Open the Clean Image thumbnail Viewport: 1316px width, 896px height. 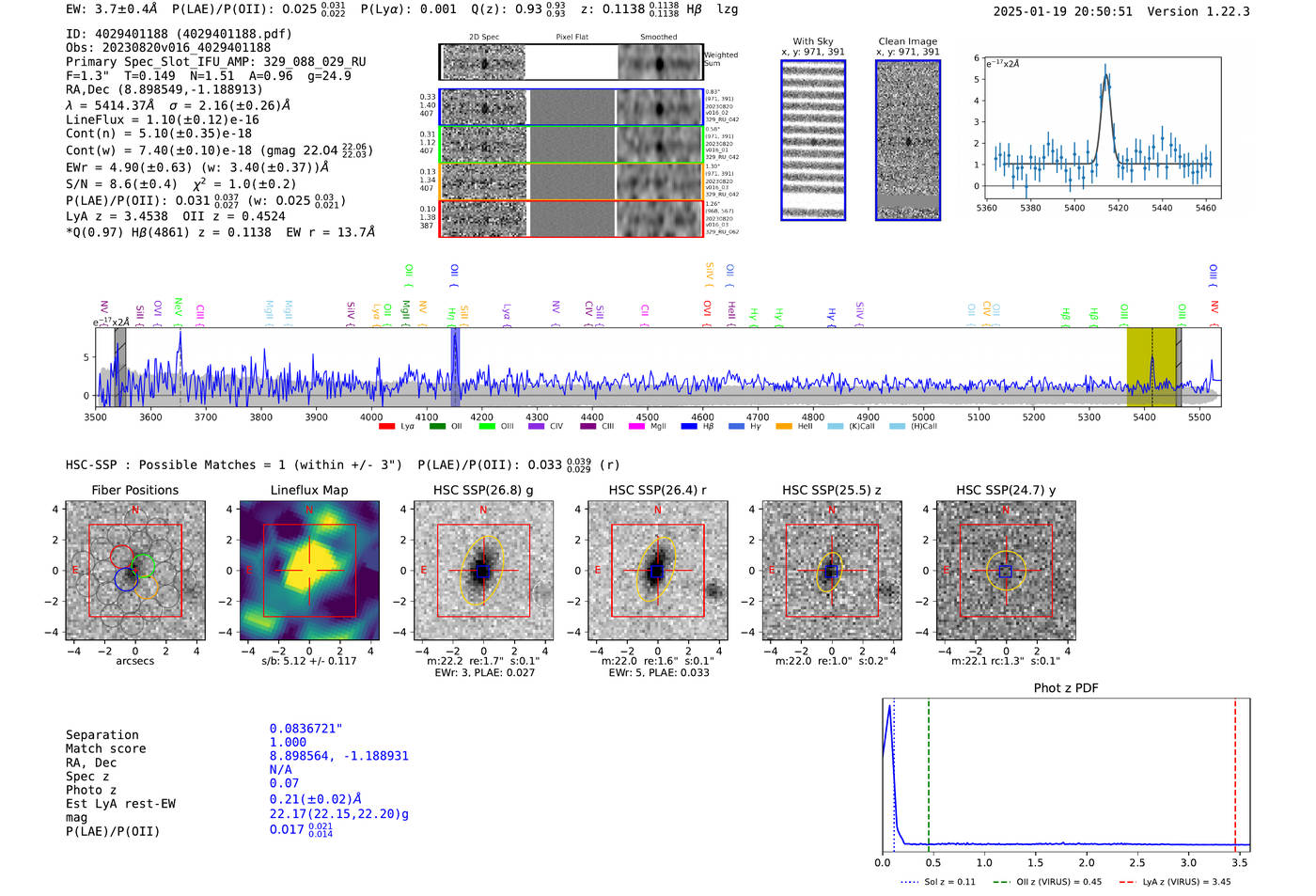pos(908,140)
